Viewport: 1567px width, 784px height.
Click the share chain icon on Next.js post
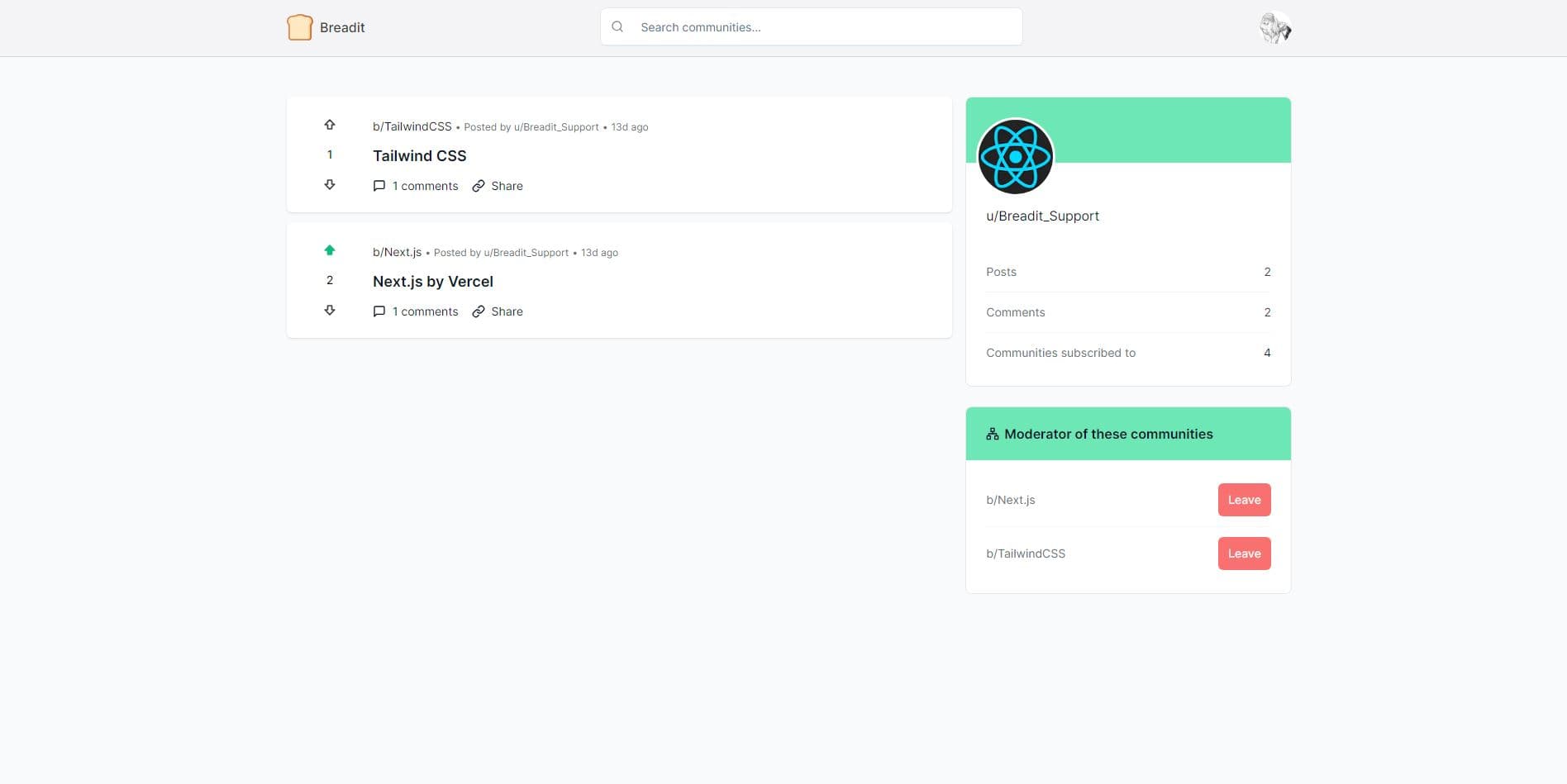click(x=479, y=311)
